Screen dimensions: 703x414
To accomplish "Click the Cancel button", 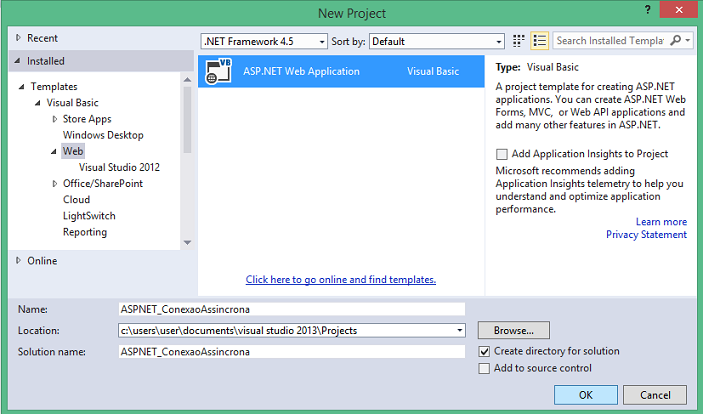I will 655,395.
